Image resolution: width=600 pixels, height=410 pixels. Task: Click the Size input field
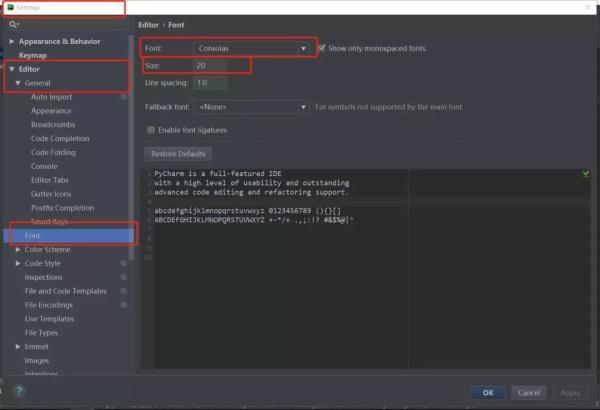click(x=210, y=66)
